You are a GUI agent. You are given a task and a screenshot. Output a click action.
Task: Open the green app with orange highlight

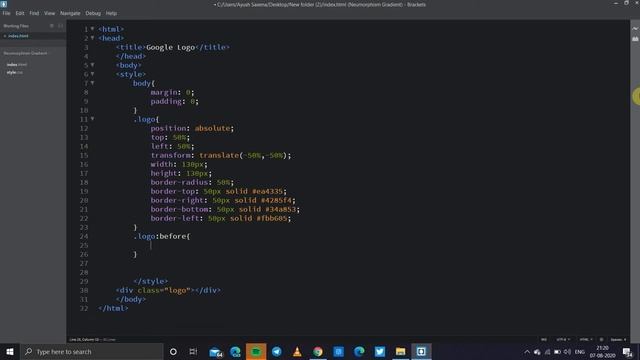[x=256, y=351]
